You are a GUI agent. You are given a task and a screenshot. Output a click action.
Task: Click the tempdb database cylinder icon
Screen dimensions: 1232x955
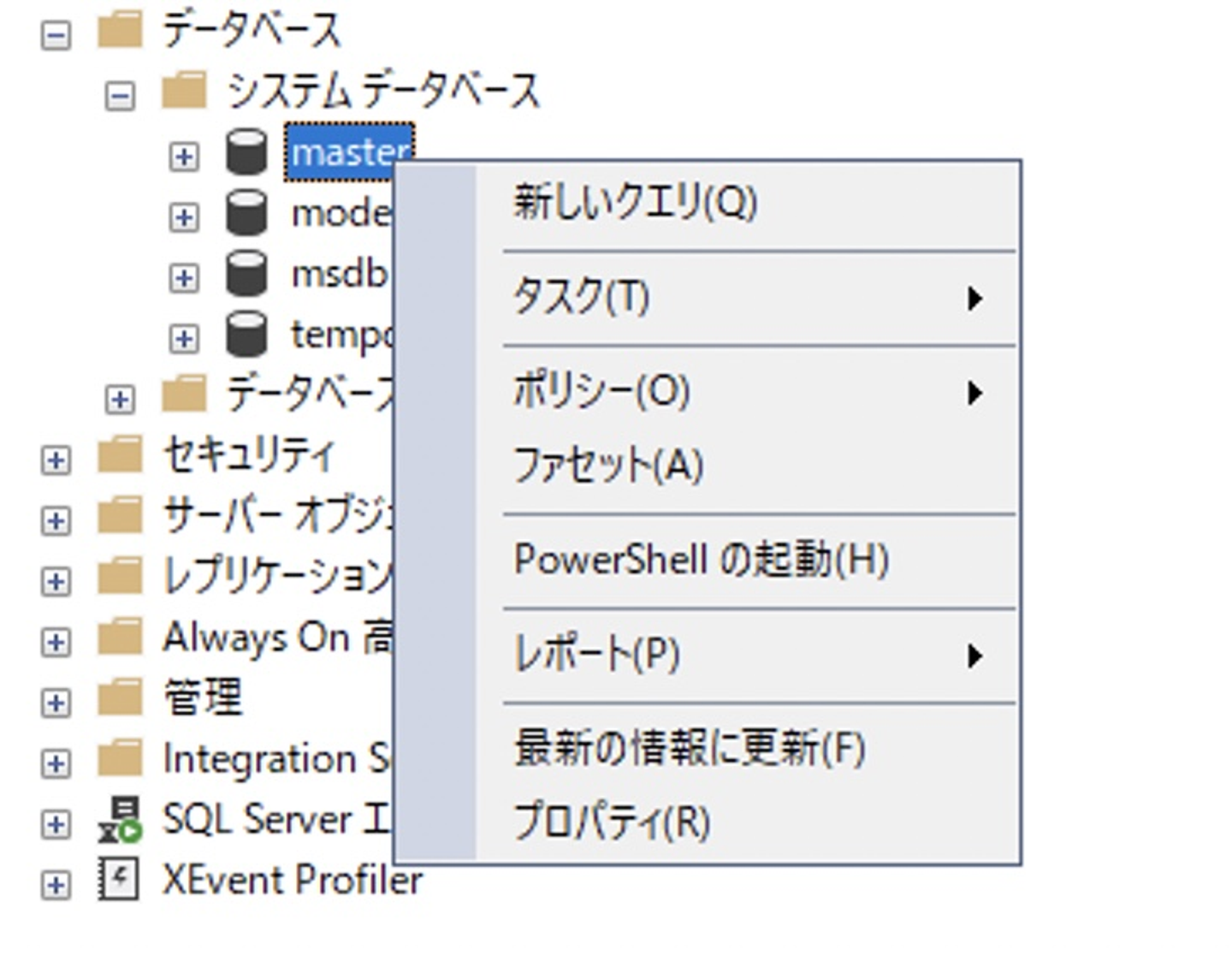pyautogui.click(x=246, y=335)
